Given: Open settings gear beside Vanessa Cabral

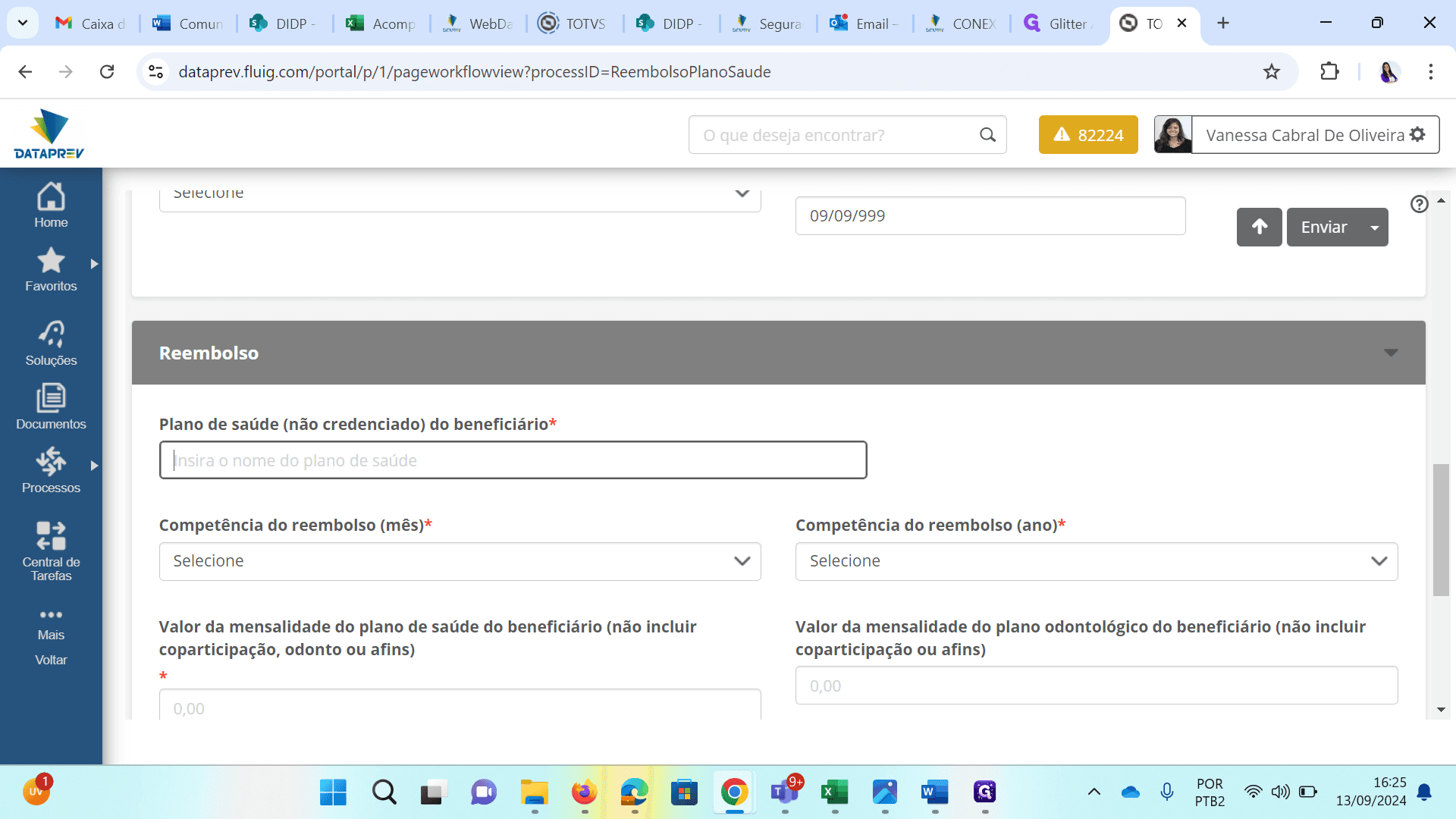Looking at the screenshot, I should click(x=1417, y=134).
